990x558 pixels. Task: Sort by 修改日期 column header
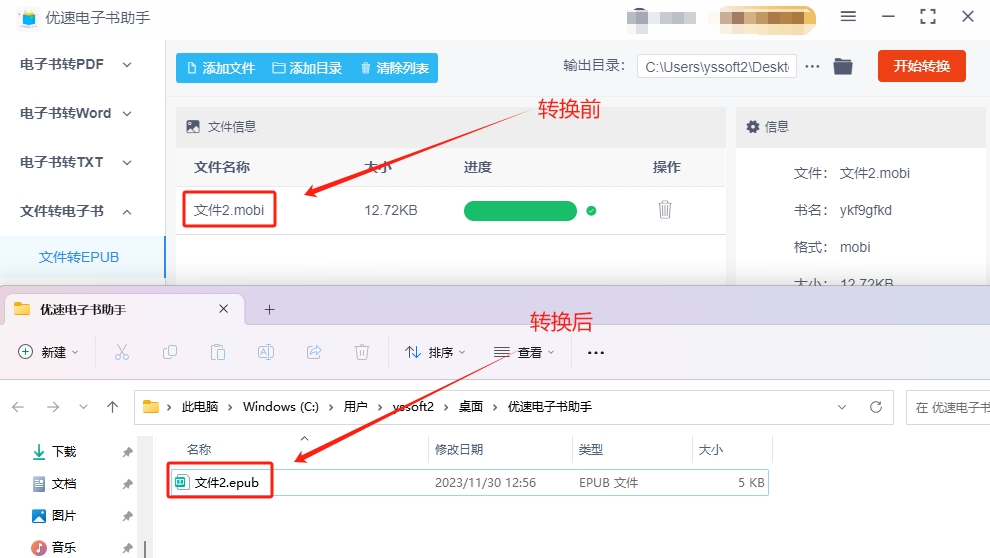(x=459, y=449)
